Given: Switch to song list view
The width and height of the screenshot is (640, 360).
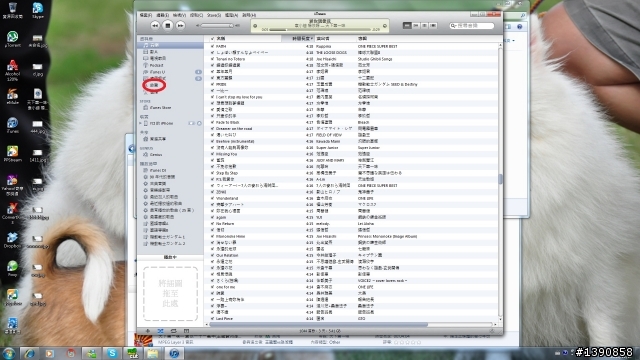Looking at the screenshot, I should [x=407, y=26].
